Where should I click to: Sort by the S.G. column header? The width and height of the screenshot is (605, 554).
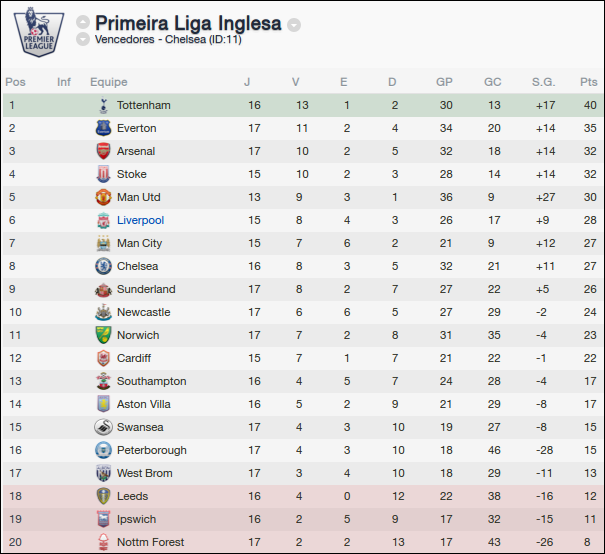click(x=543, y=82)
